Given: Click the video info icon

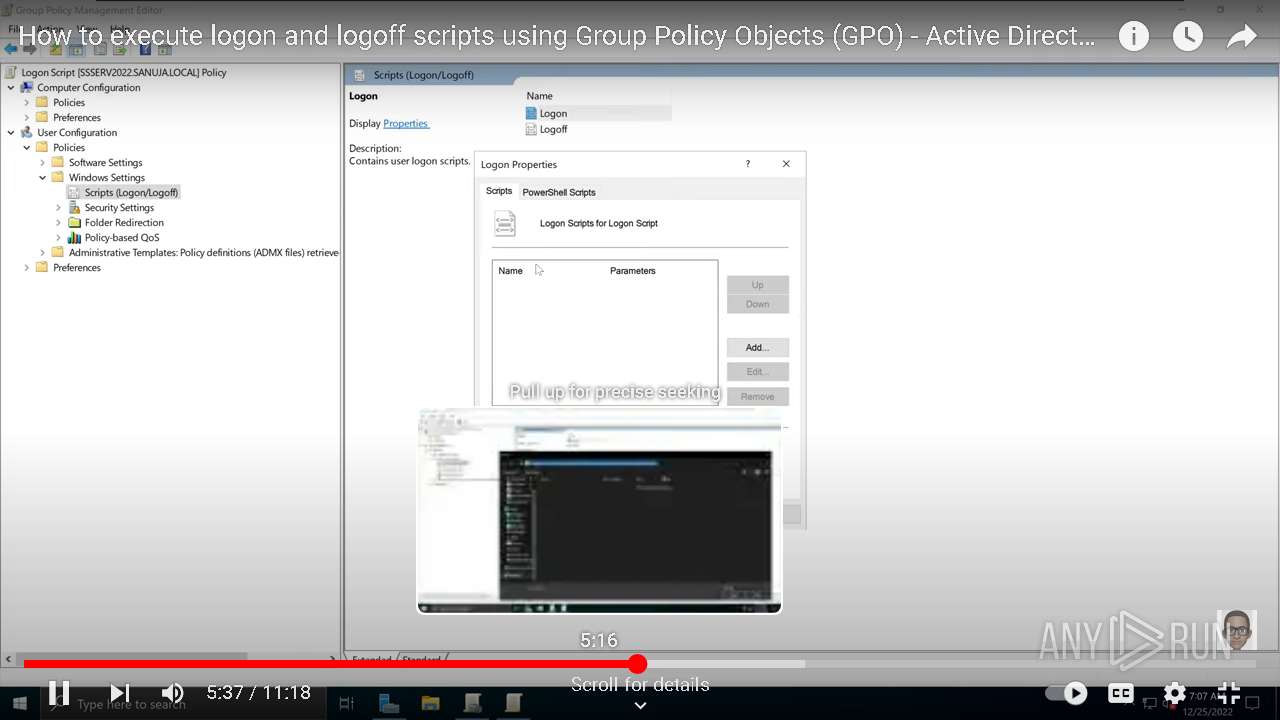Looking at the screenshot, I should click(x=1133, y=37).
